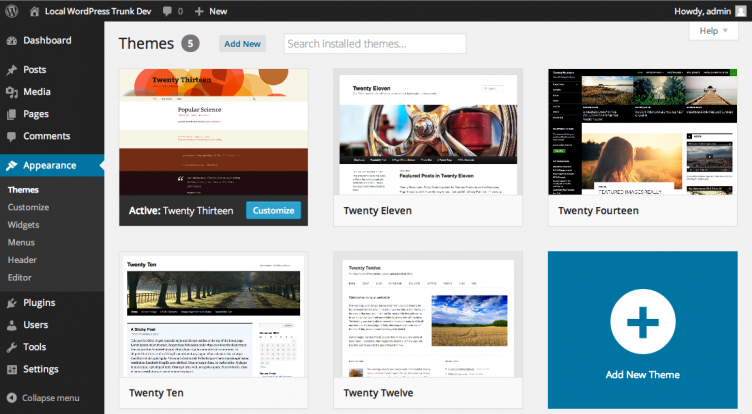Click the Collapse menu arrow icon
Screen dimensions: 752x414
point(12,398)
